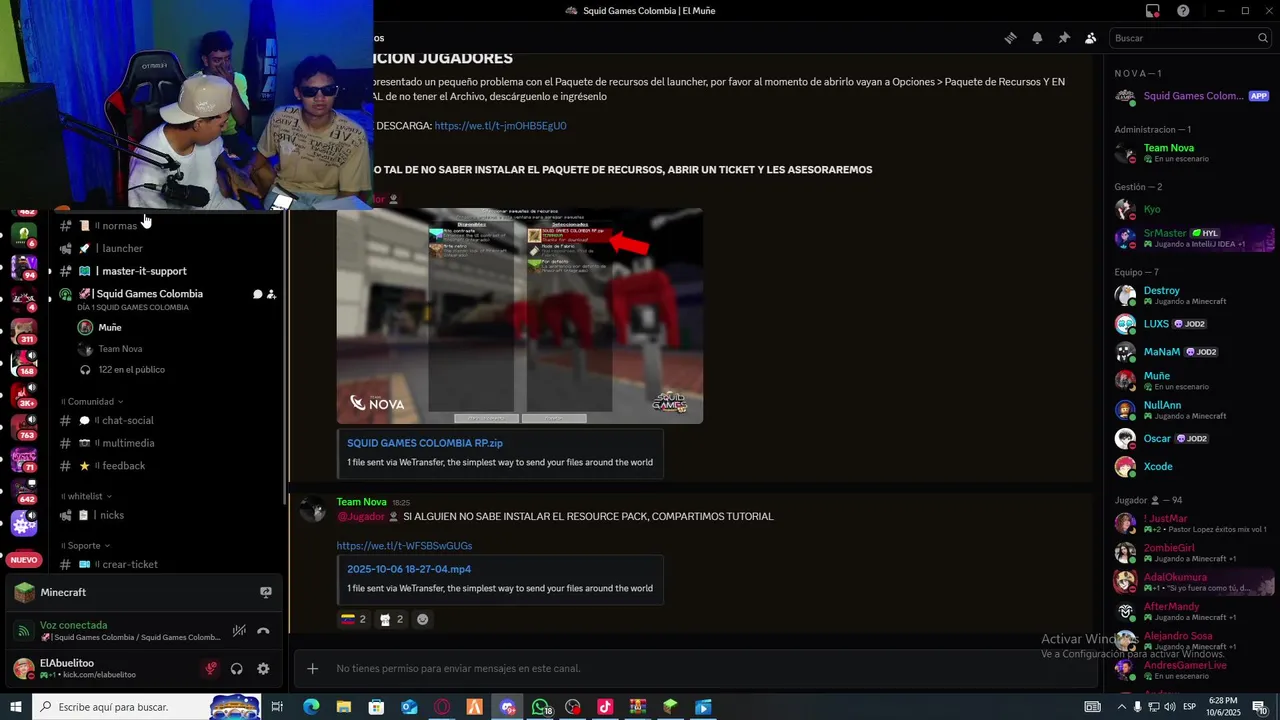This screenshot has height=720, width=1280.
Task: Collapse the whitelist category
Action: coord(88,496)
